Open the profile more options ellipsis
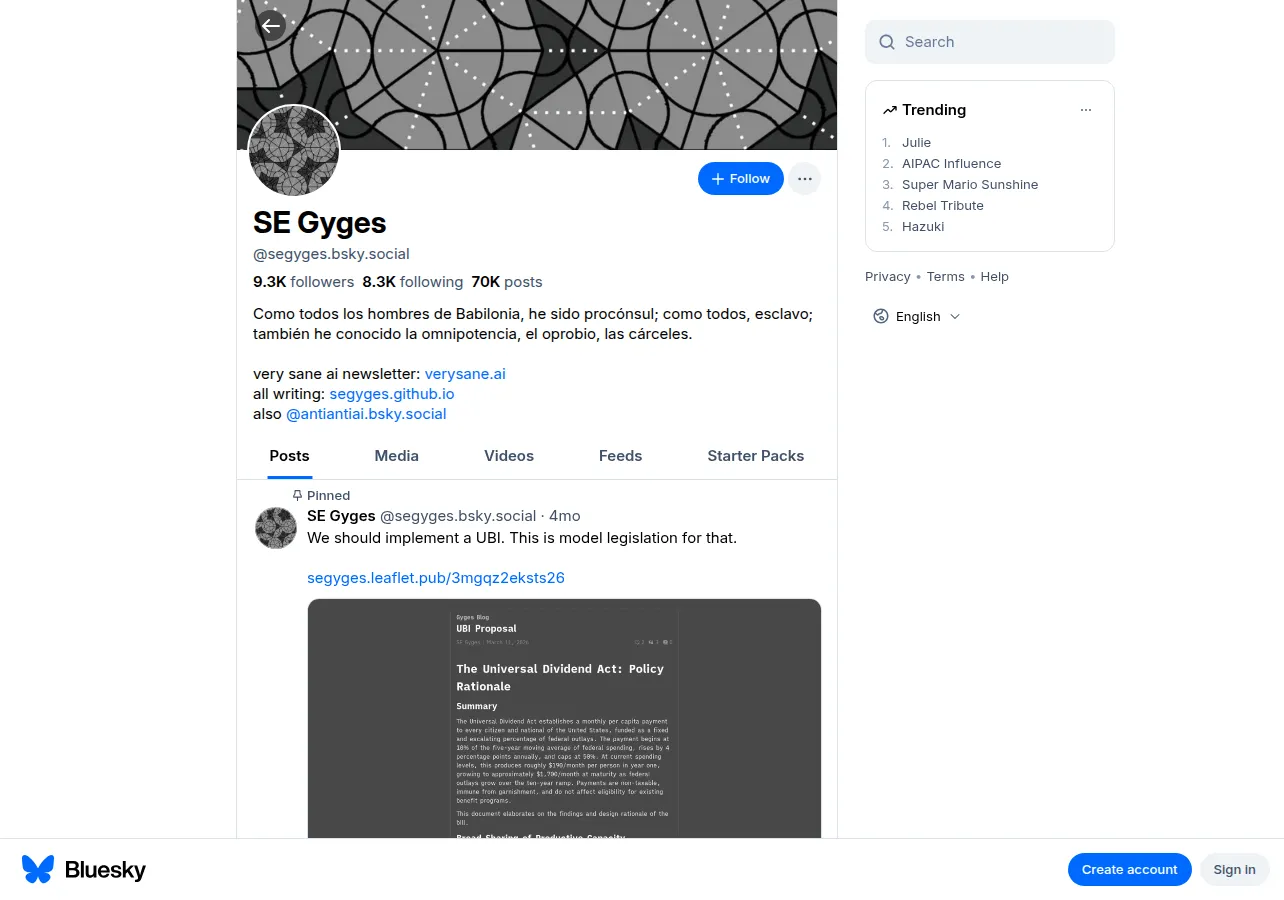This screenshot has height=900, width=1284. tap(805, 179)
